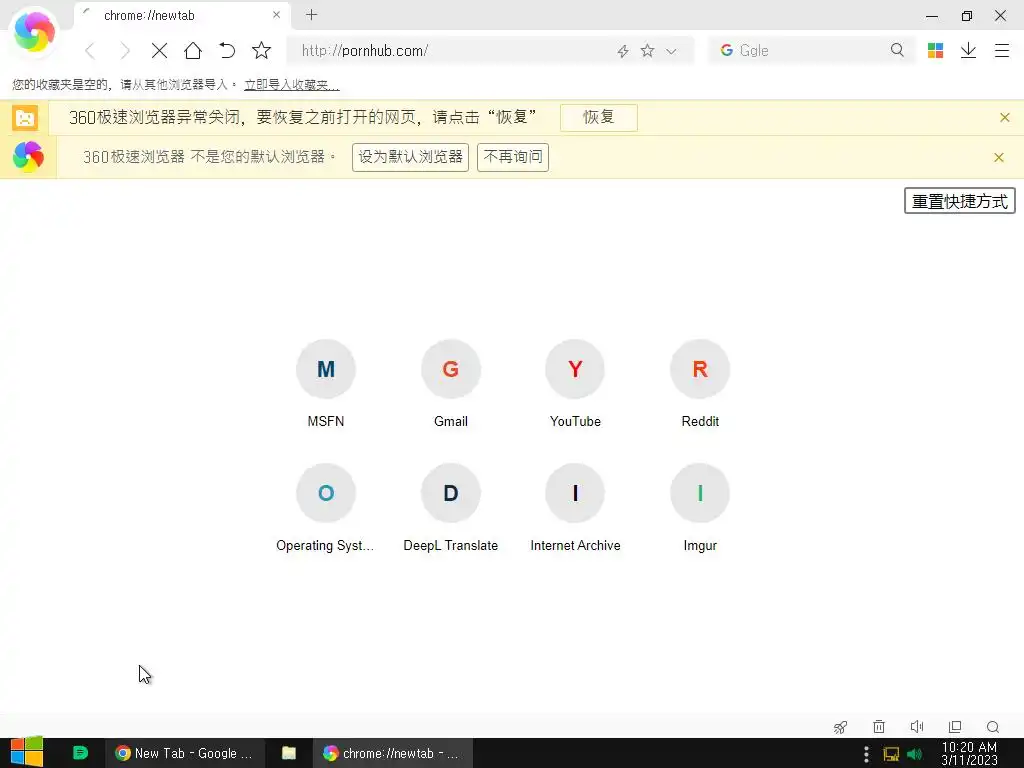Viewport: 1024px width, 768px height.
Task: Select the chrome://newtab tab
Action: pos(182,16)
